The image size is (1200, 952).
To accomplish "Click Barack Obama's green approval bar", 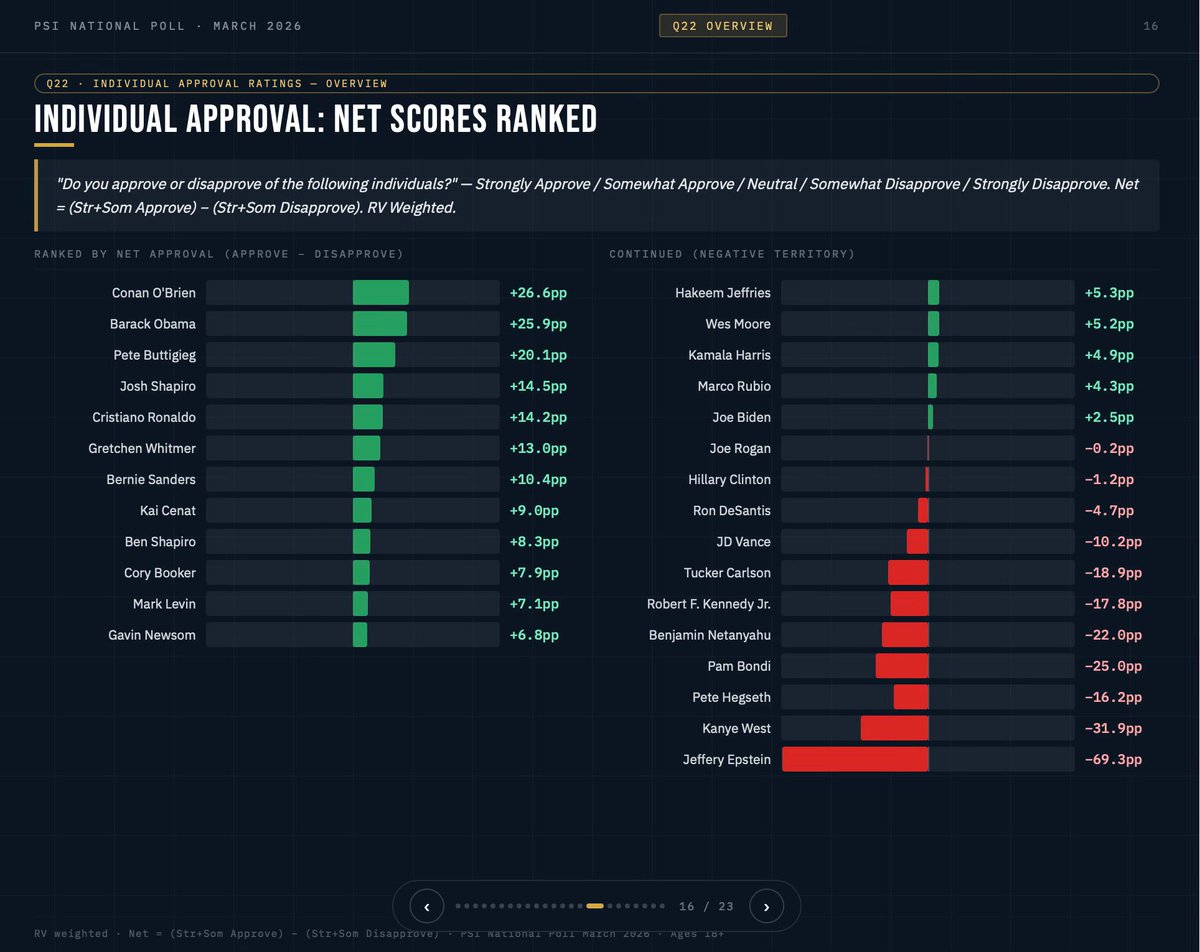I will tap(380, 323).
